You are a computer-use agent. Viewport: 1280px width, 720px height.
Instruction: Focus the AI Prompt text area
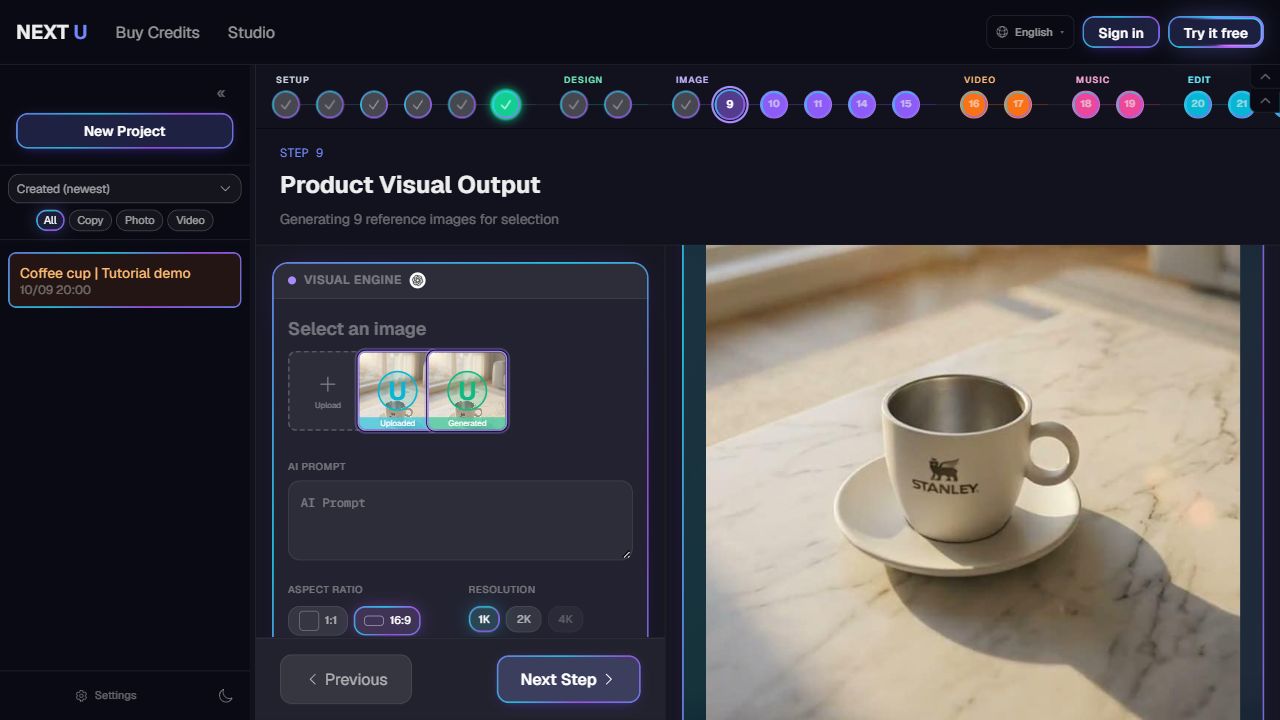pos(460,520)
